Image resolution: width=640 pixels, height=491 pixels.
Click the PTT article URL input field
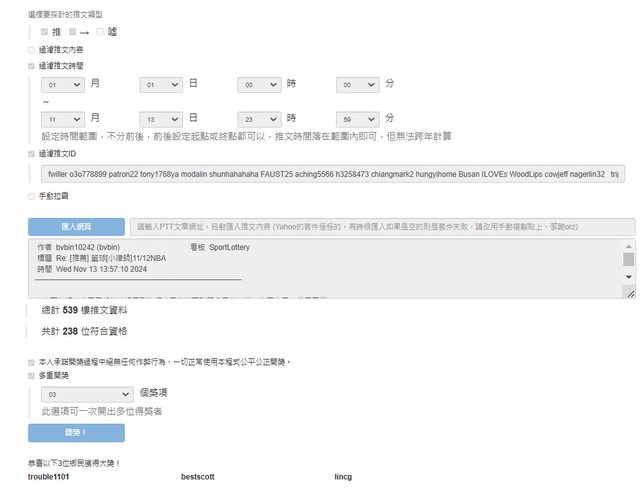point(384,227)
